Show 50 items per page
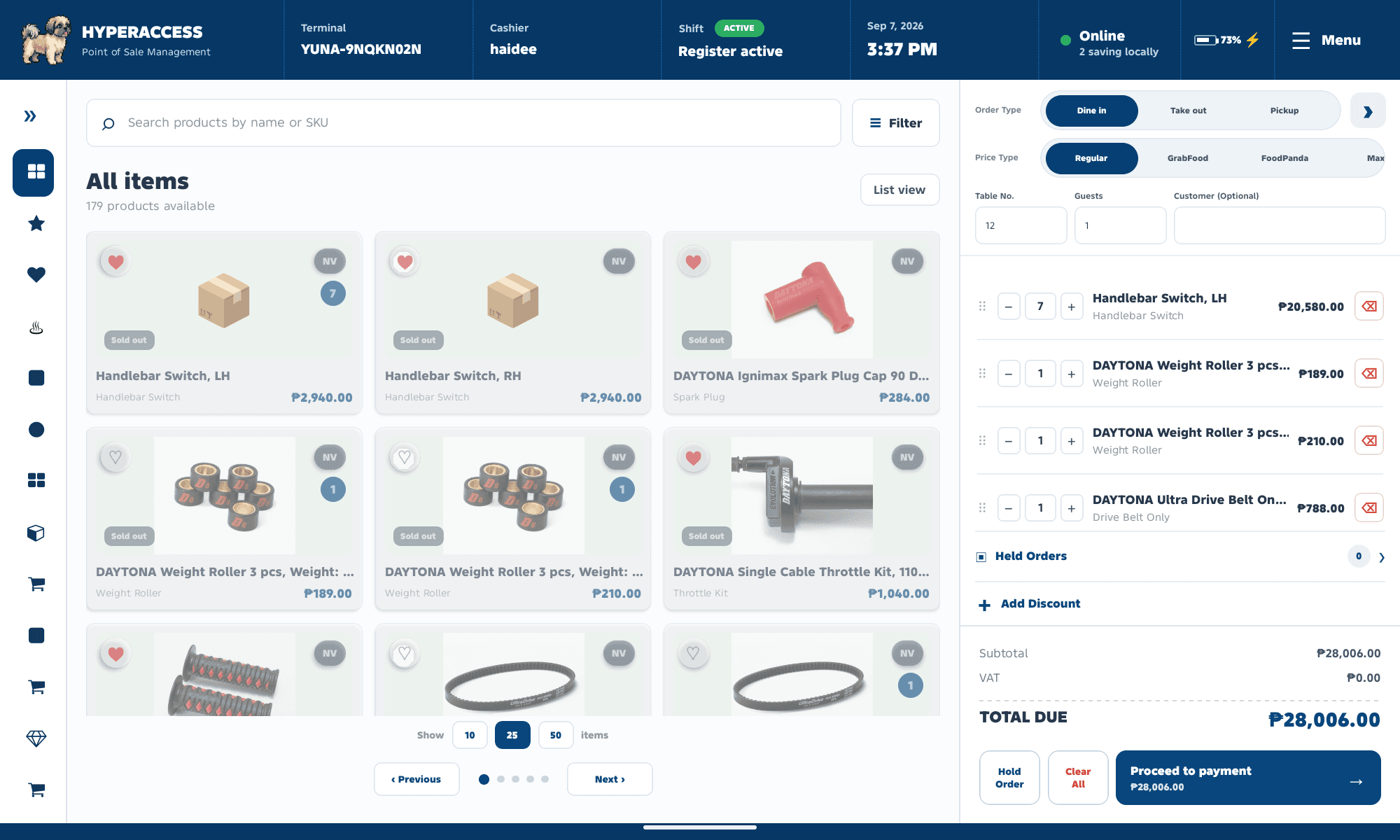 coord(556,735)
